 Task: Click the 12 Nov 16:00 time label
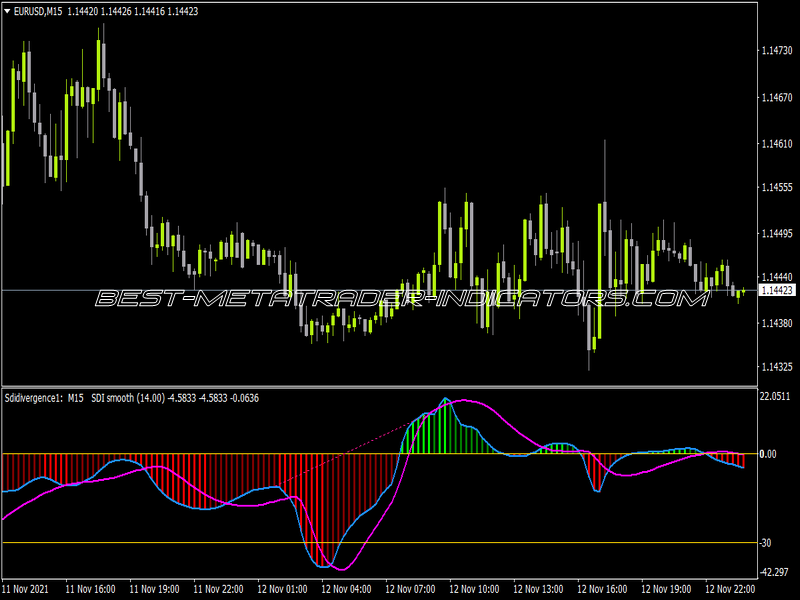(x=603, y=589)
